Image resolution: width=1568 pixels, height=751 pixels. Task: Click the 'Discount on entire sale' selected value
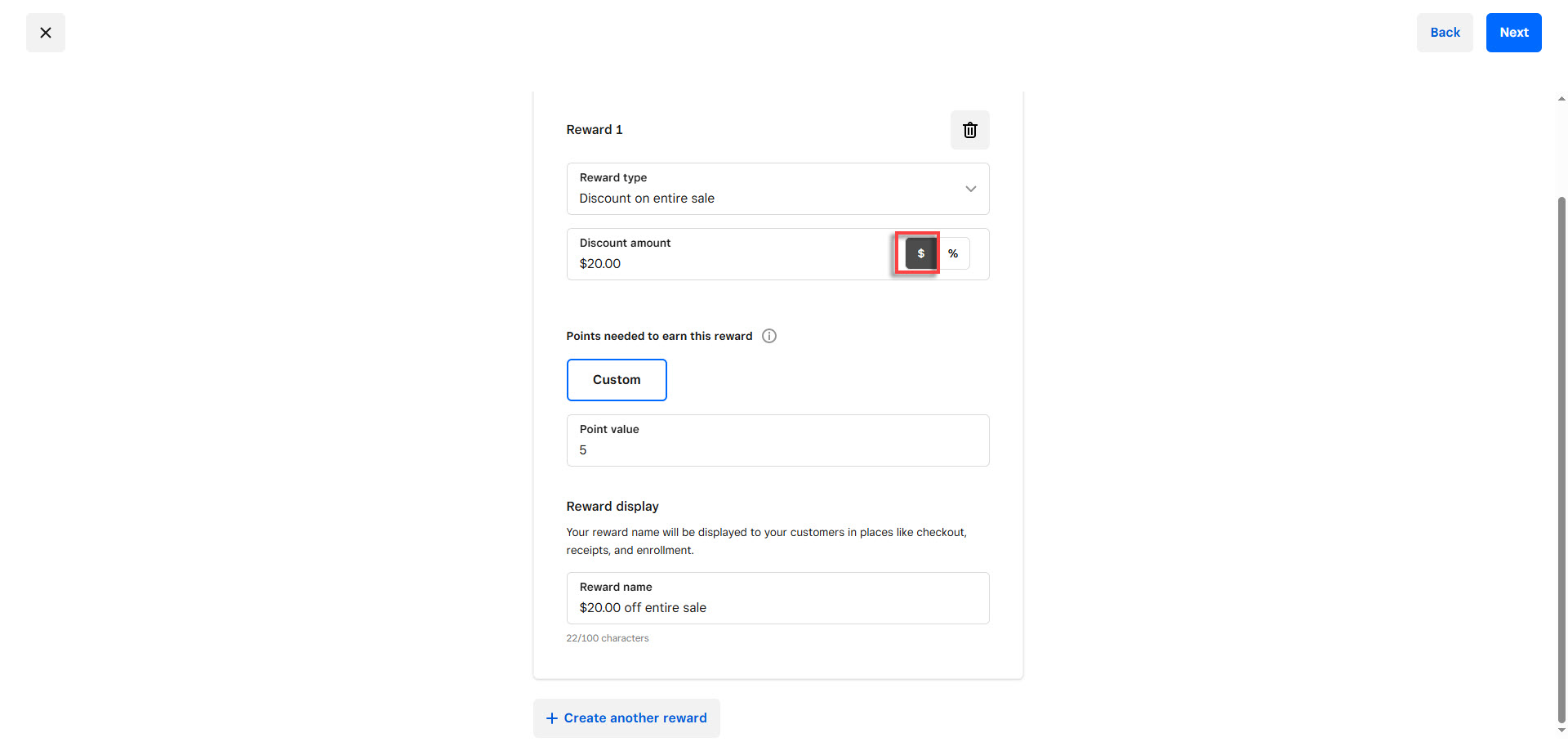click(x=647, y=199)
